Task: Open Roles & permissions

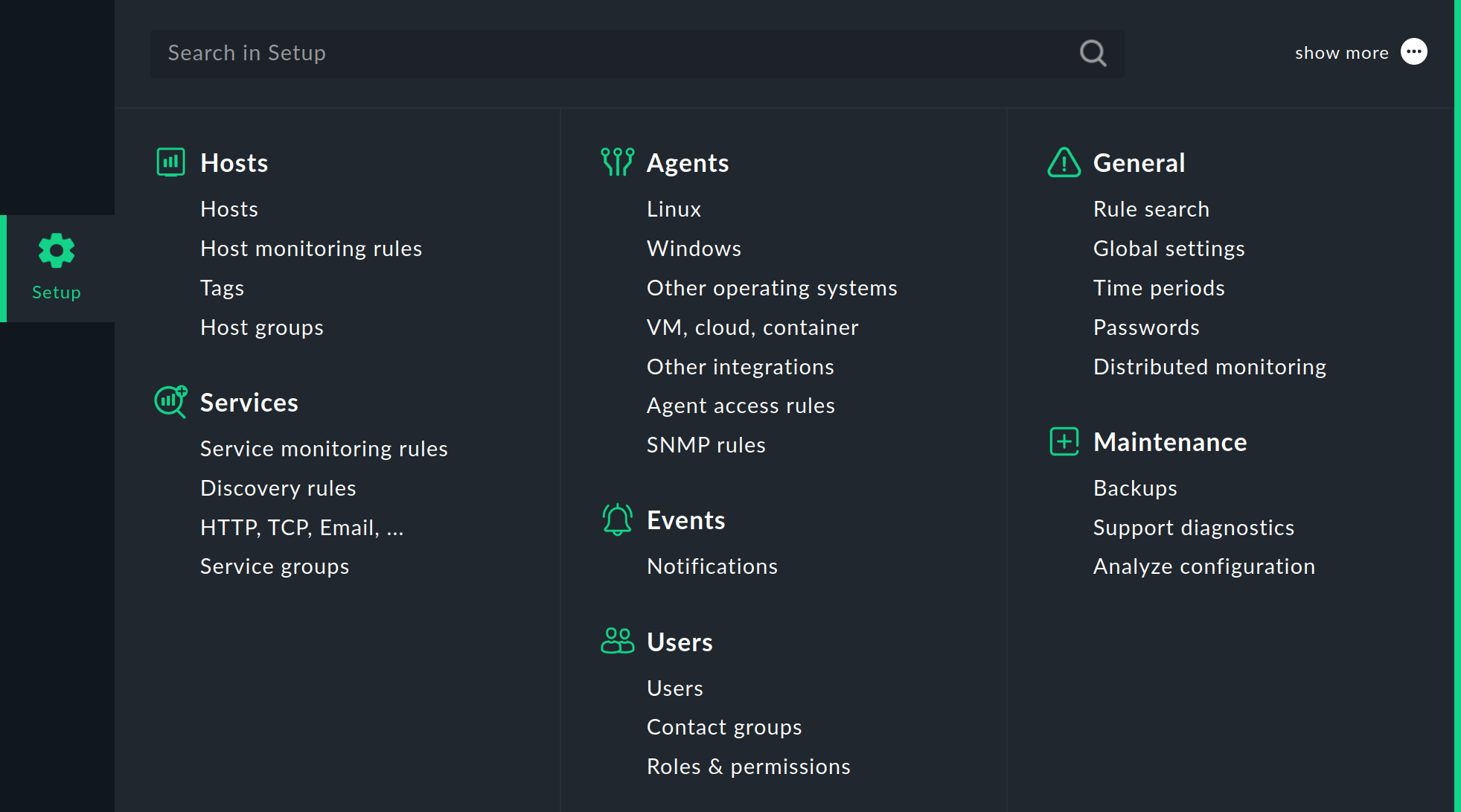Action: pyautogui.click(x=748, y=767)
